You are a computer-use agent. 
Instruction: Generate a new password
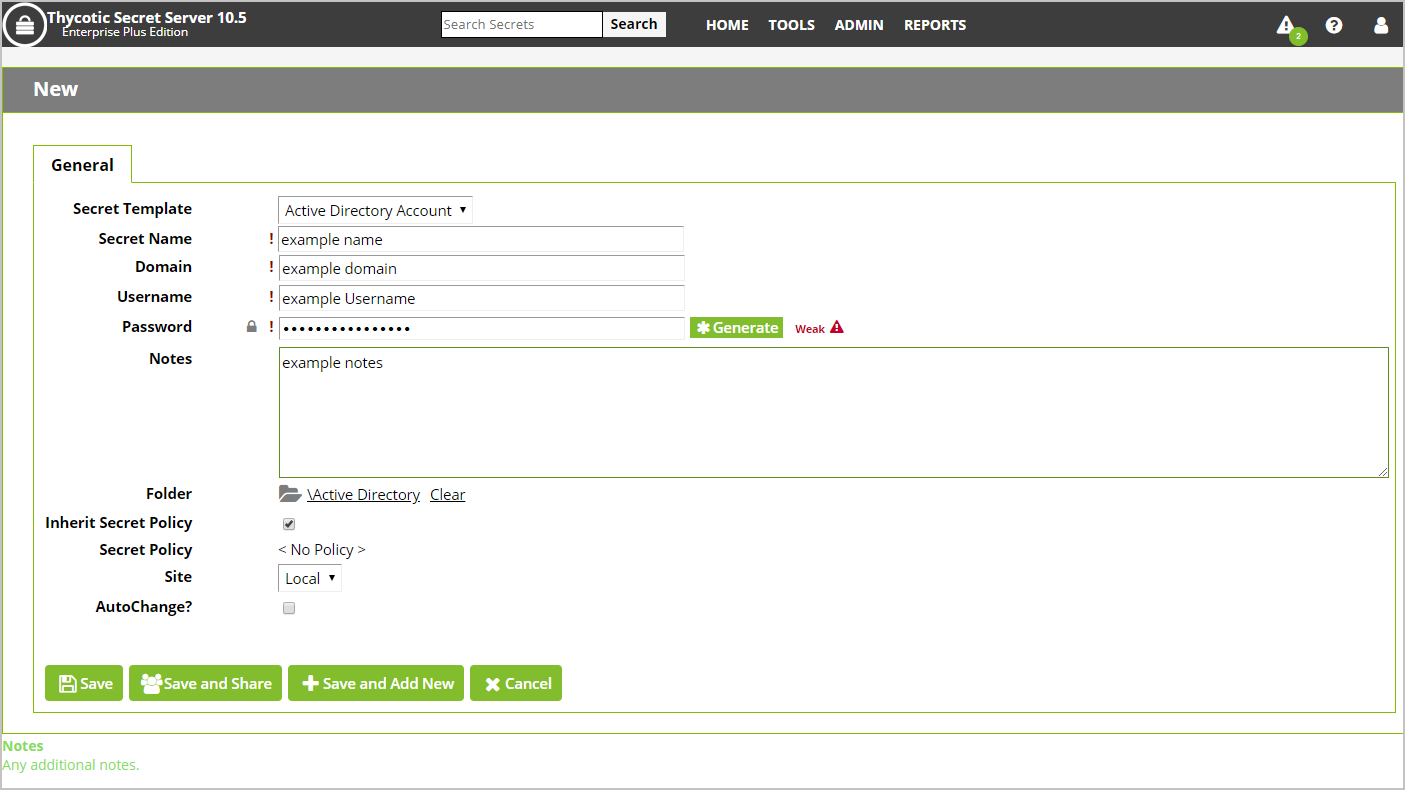tap(737, 328)
